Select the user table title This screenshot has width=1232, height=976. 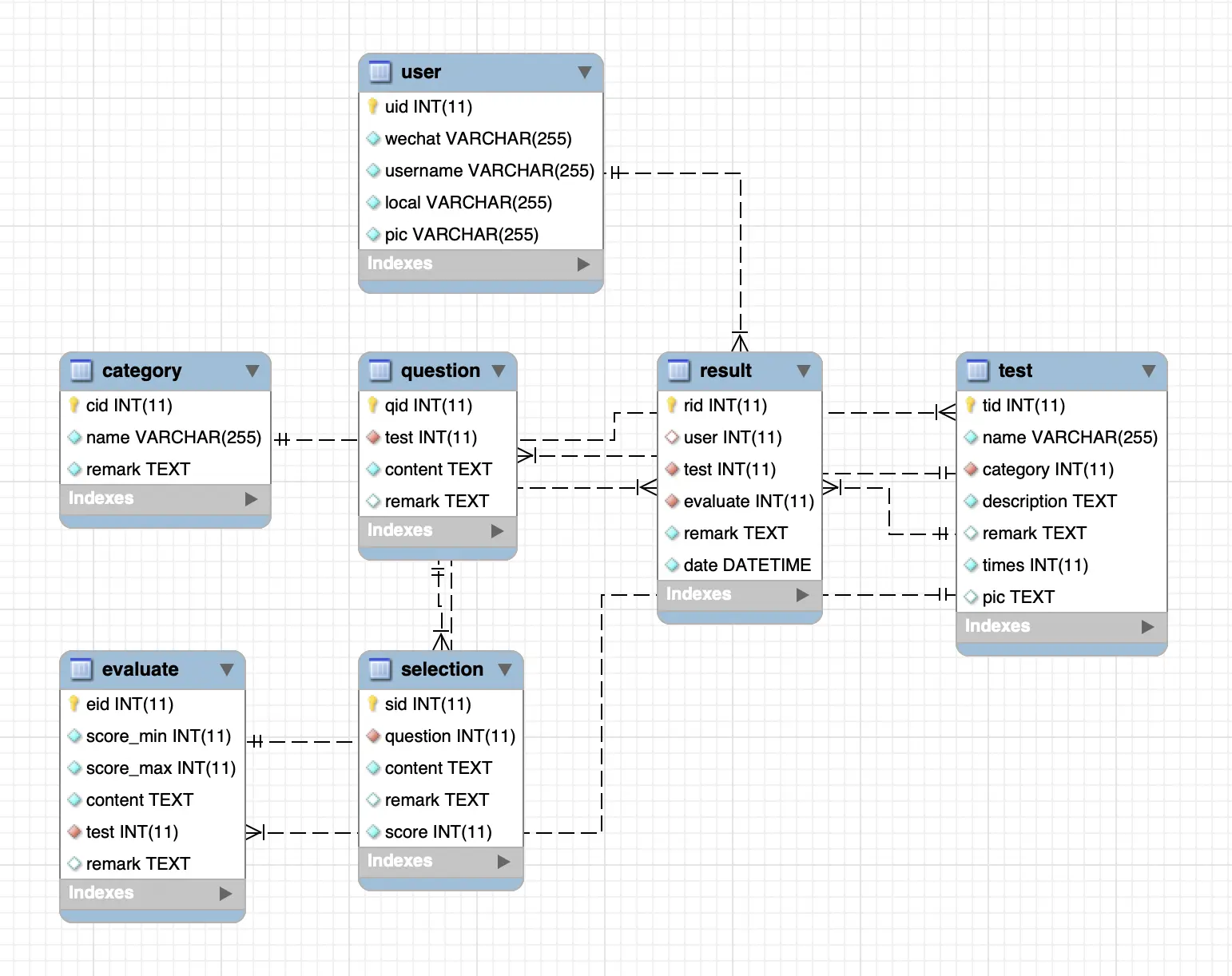tap(421, 72)
